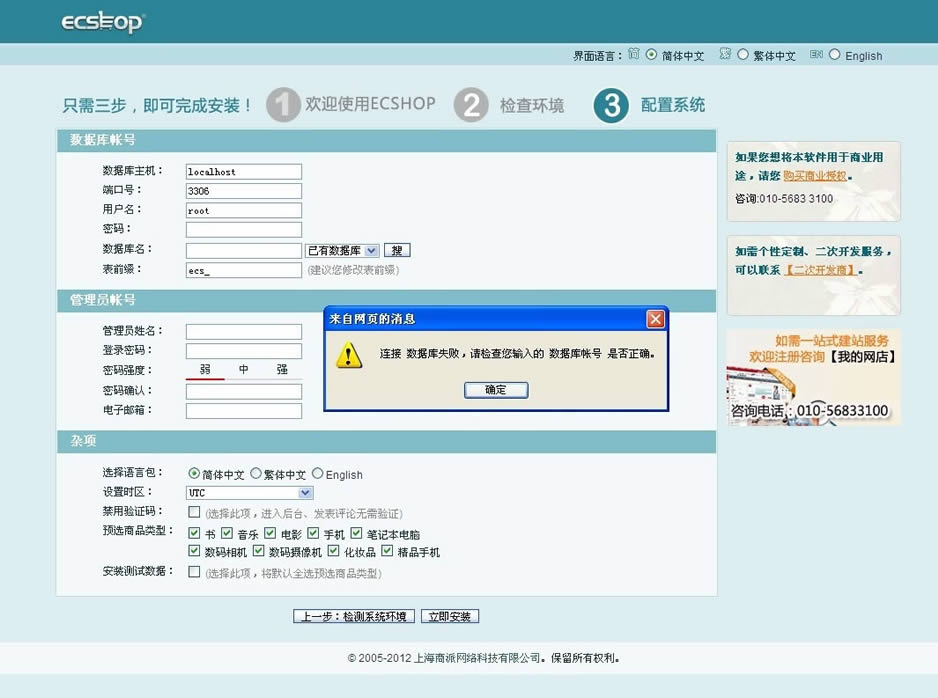Focus the 表前缀 field containing ecs_
The height and width of the screenshot is (698, 938).
[243, 270]
